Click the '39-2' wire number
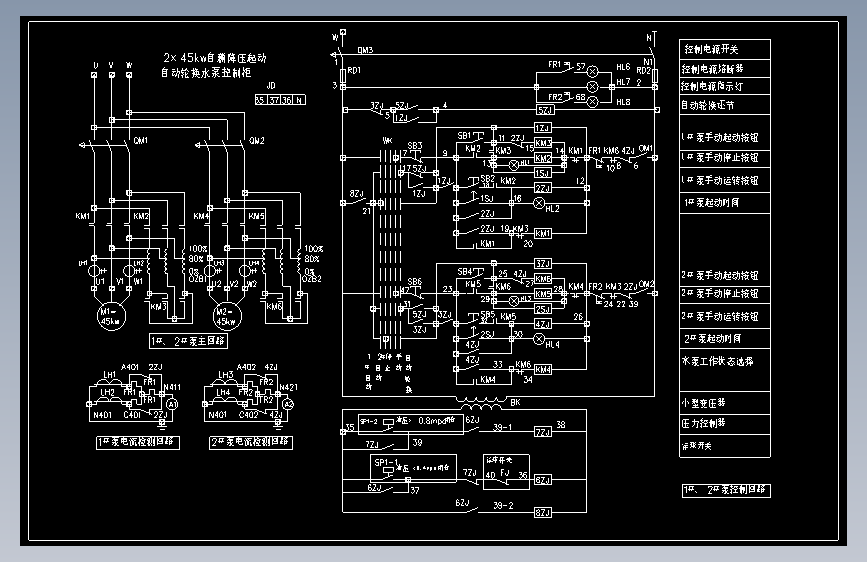Viewport: 867px width, 562px height. (503, 506)
